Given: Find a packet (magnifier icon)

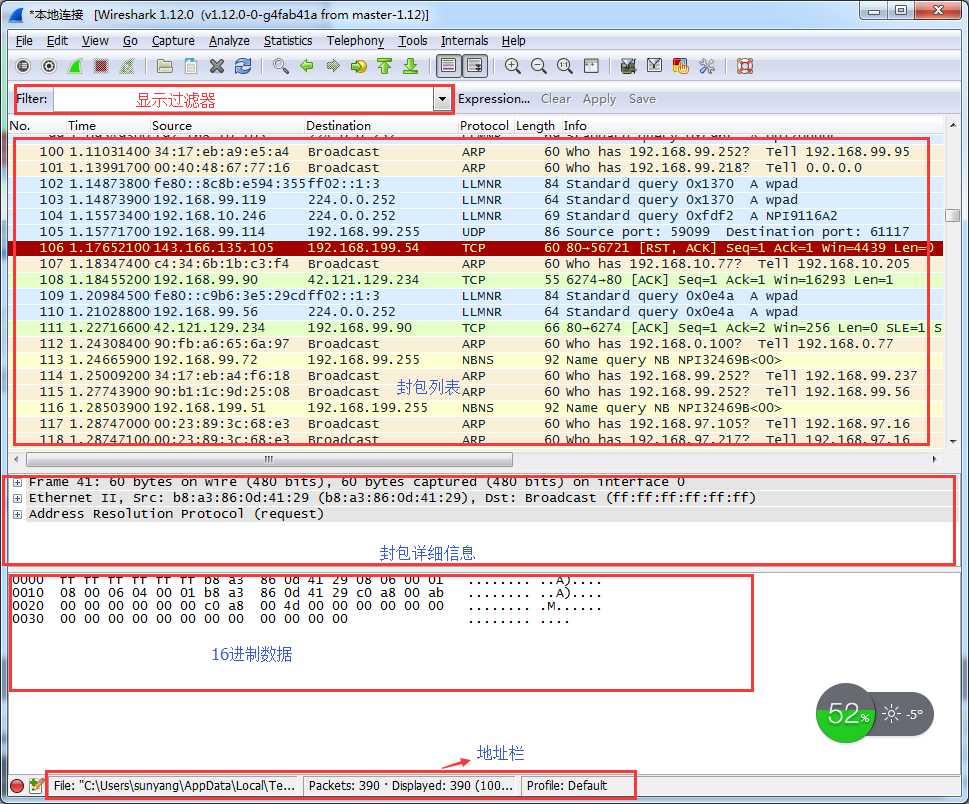Looking at the screenshot, I should pyautogui.click(x=281, y=66).
